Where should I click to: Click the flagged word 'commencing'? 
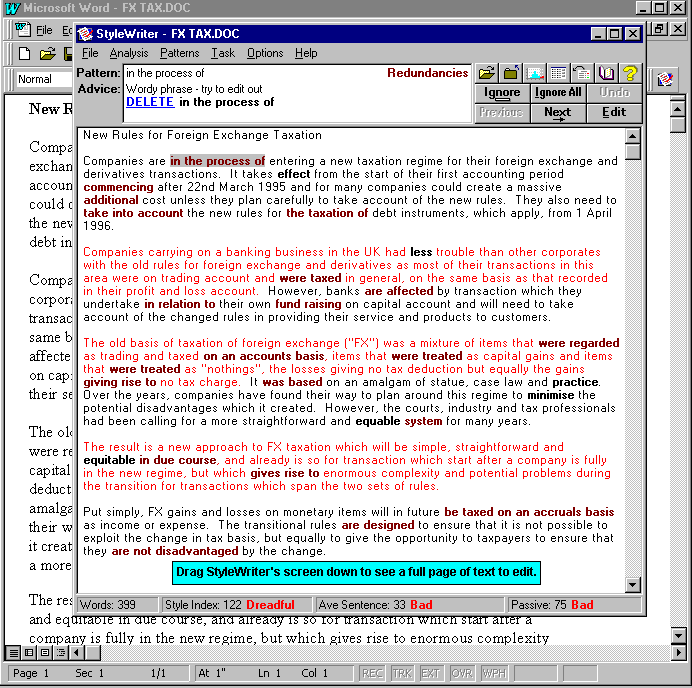118,187
